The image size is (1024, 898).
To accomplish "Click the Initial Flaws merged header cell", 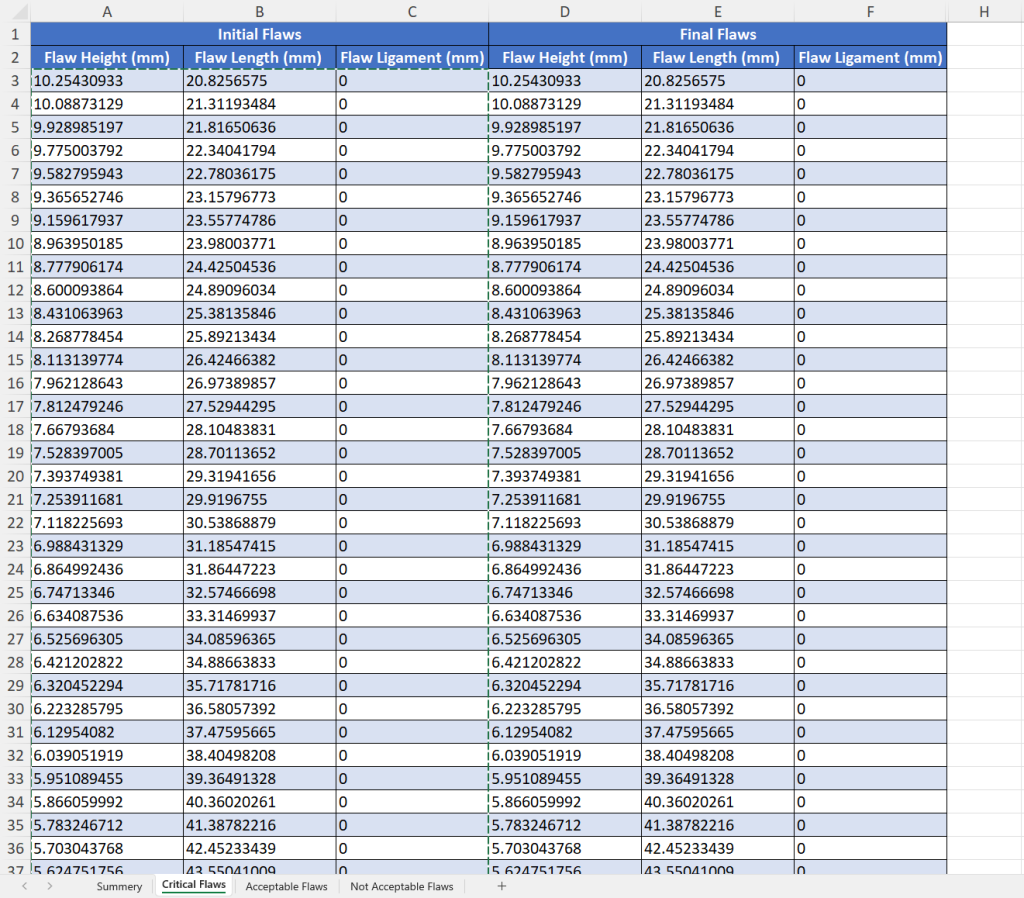I will click(x=259, y=34).
